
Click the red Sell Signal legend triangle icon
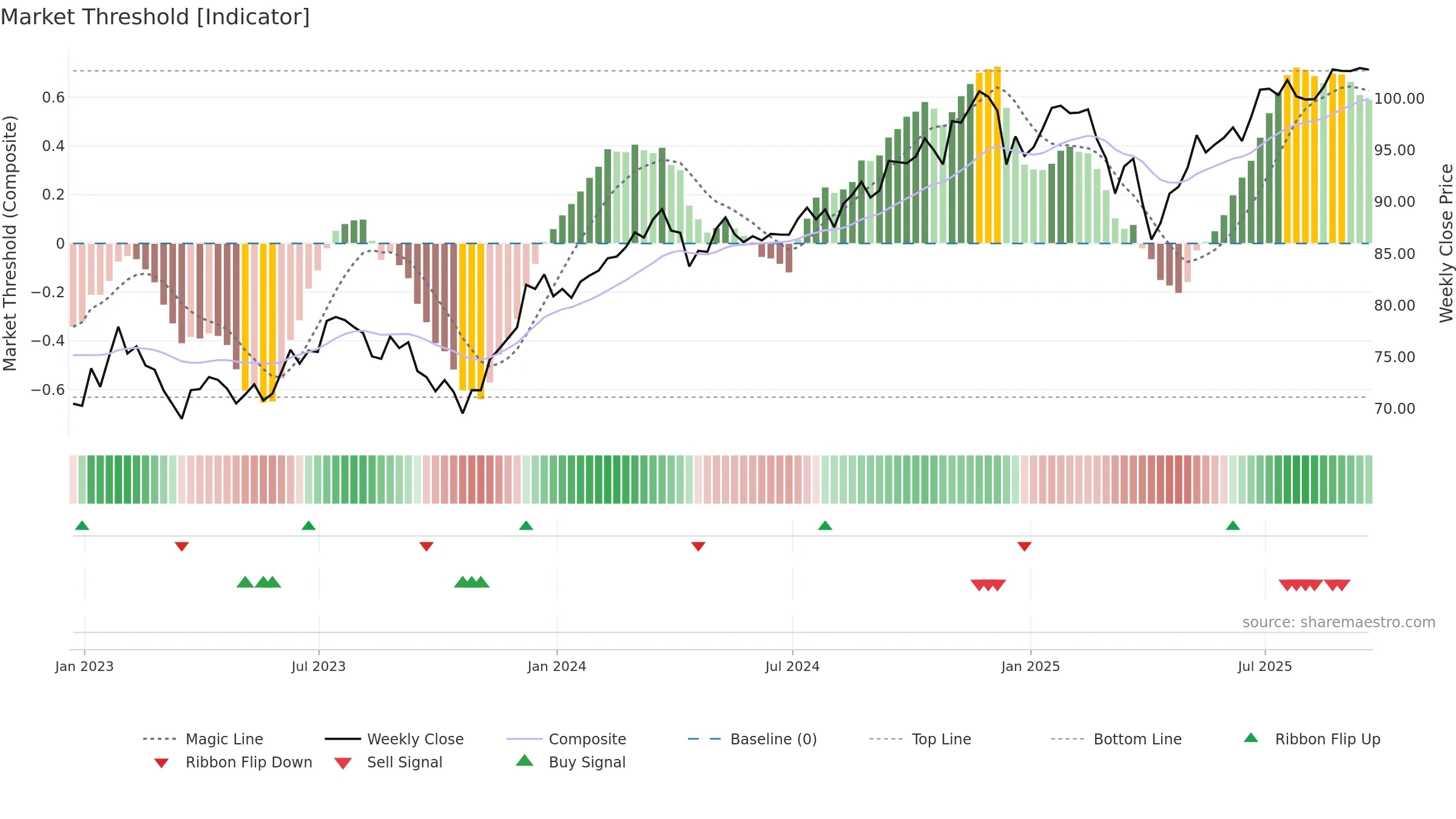pos(343,763)
